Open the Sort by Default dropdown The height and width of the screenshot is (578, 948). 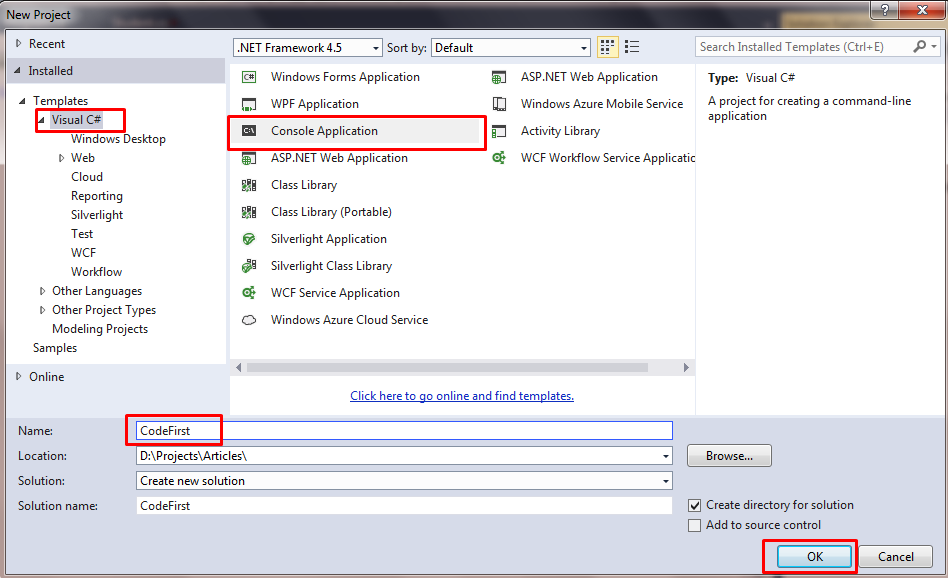[583, 48]
